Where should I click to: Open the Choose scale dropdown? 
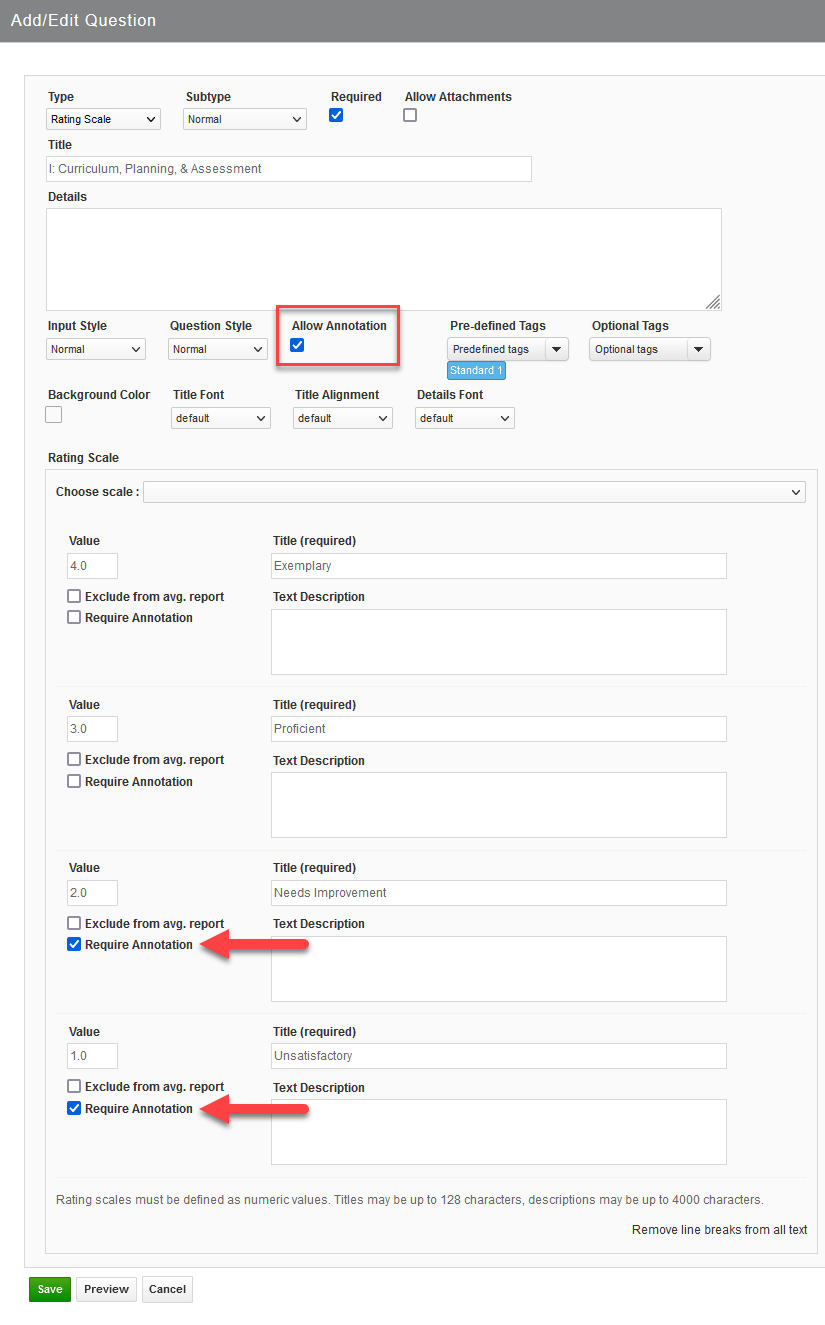pos(475,492)
